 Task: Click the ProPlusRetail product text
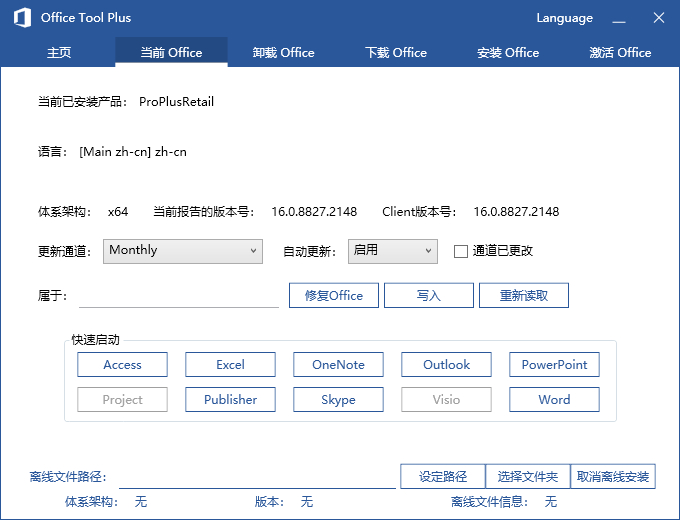[x=177, y=102]
